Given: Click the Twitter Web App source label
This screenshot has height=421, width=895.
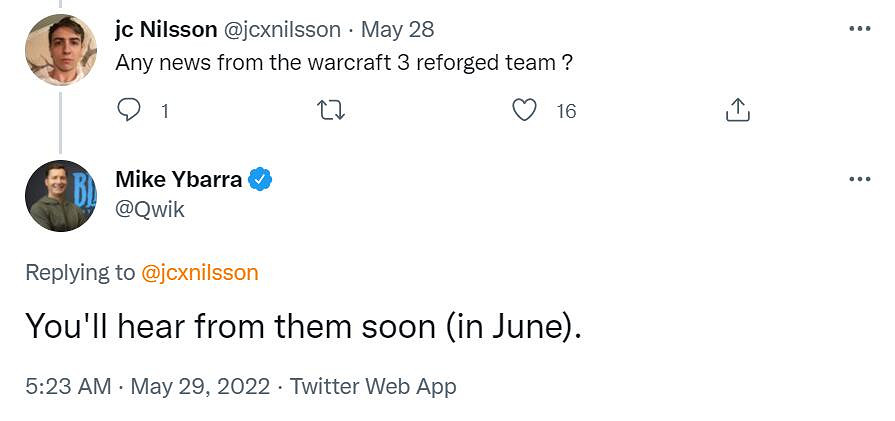Looking at the screenshot, I should [x=373, y=386].
